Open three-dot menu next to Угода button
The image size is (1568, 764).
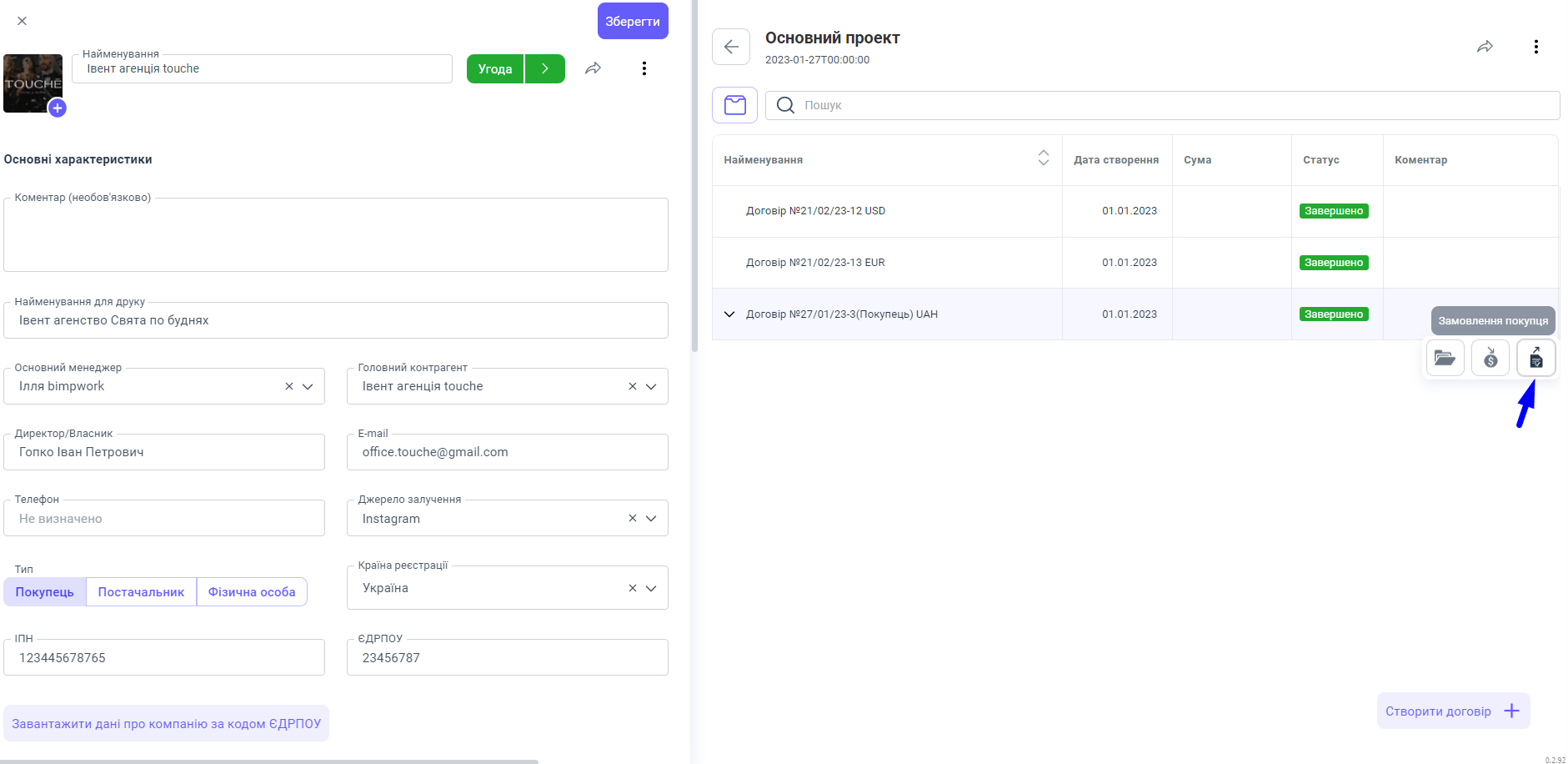[644, 68]
